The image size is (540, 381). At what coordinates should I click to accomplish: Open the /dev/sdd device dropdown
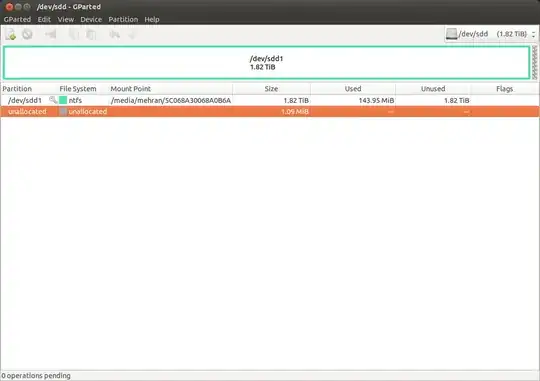coord(491,34)
